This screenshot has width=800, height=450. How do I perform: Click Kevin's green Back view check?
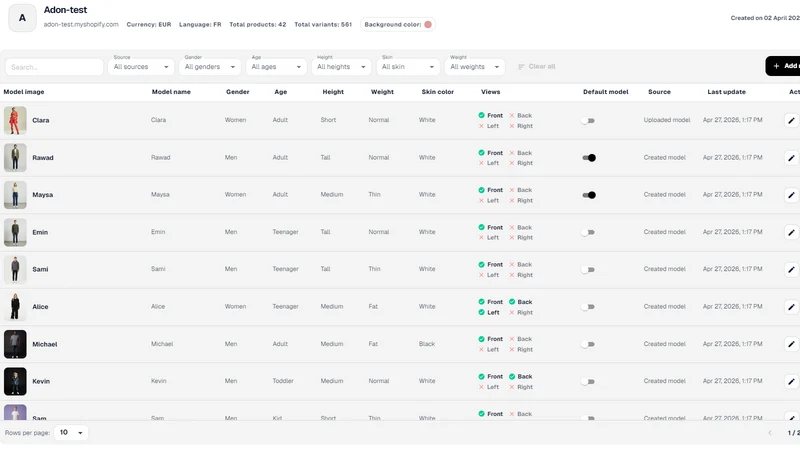[x=512, y=377]
